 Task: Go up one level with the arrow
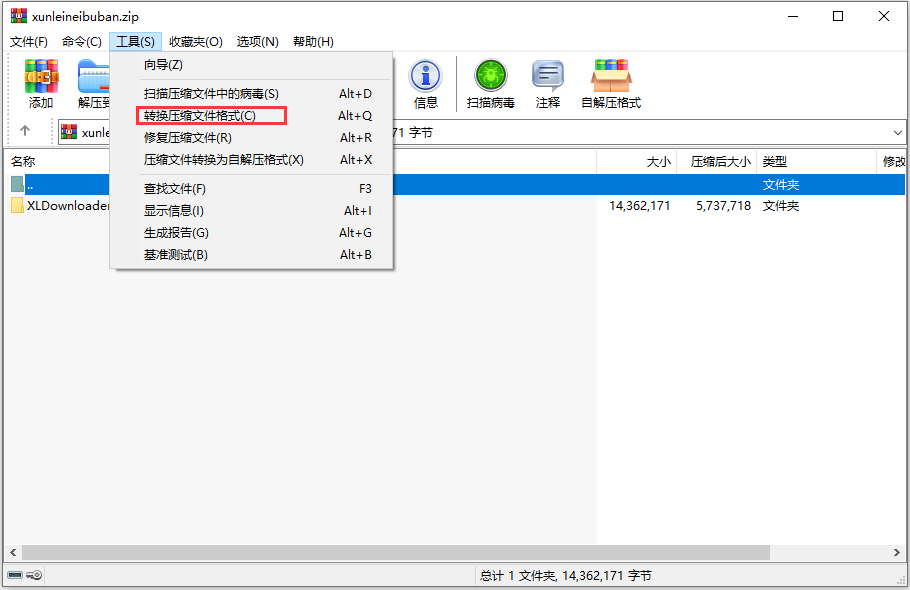click(25, 131)
